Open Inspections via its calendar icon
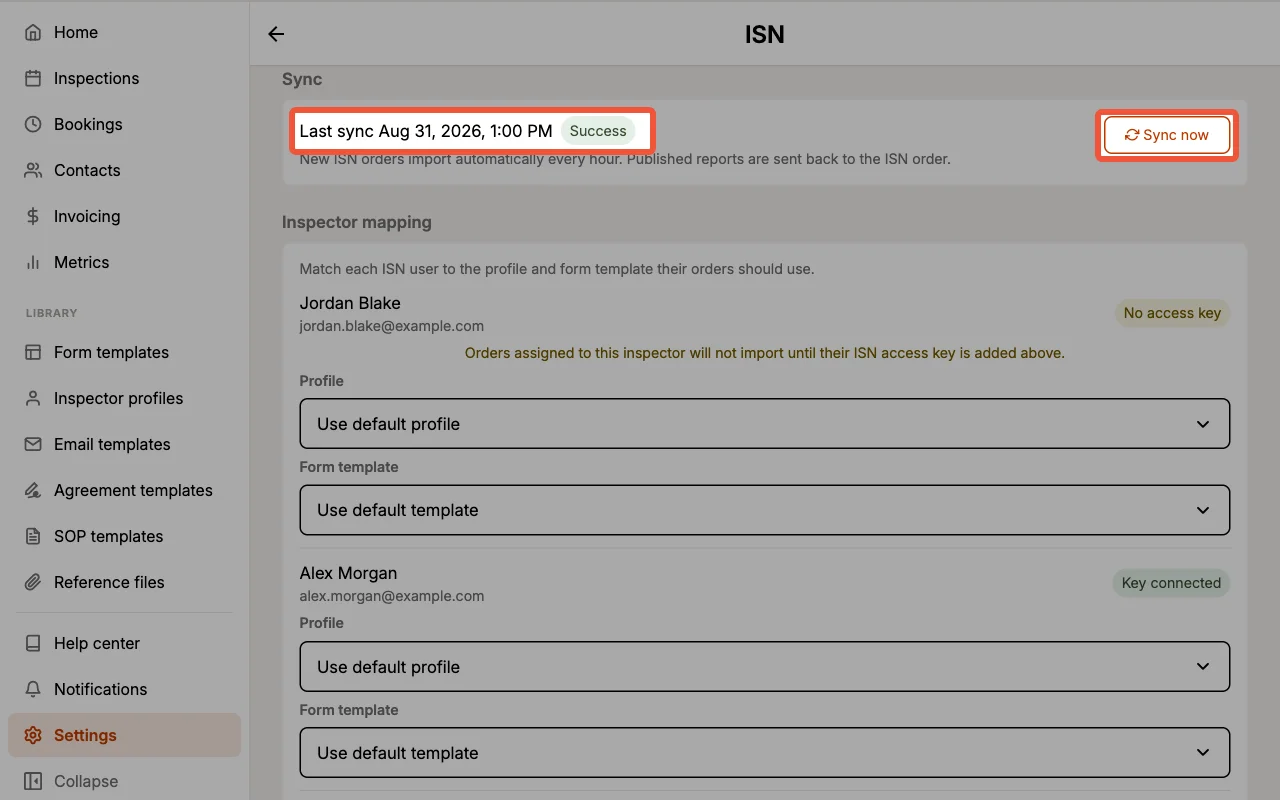Screen dimensions: 1280x800 33,78
